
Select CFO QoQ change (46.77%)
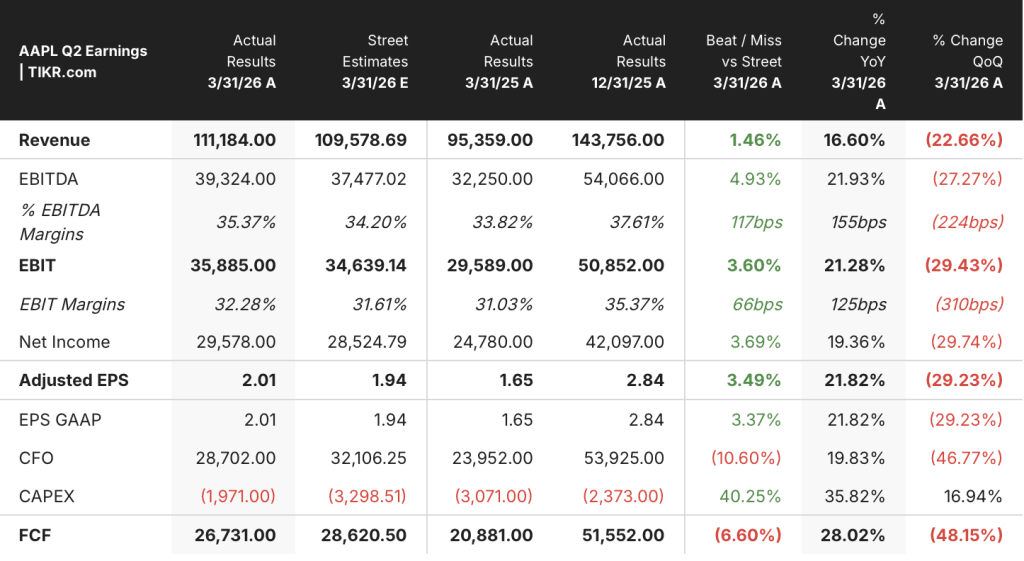967,458
